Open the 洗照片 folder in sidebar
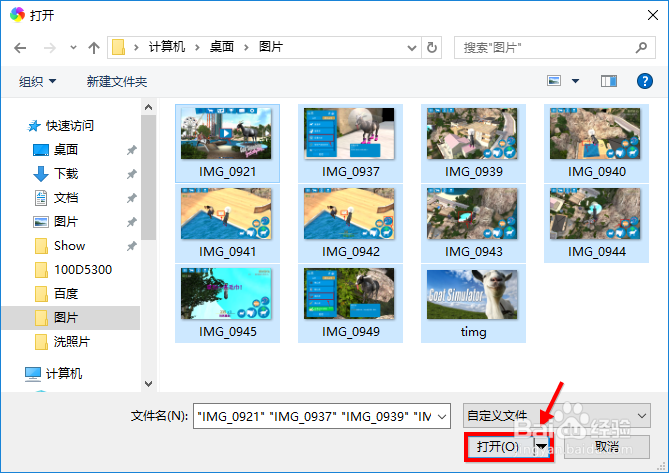Screen dimensions: 669x473 72,342
